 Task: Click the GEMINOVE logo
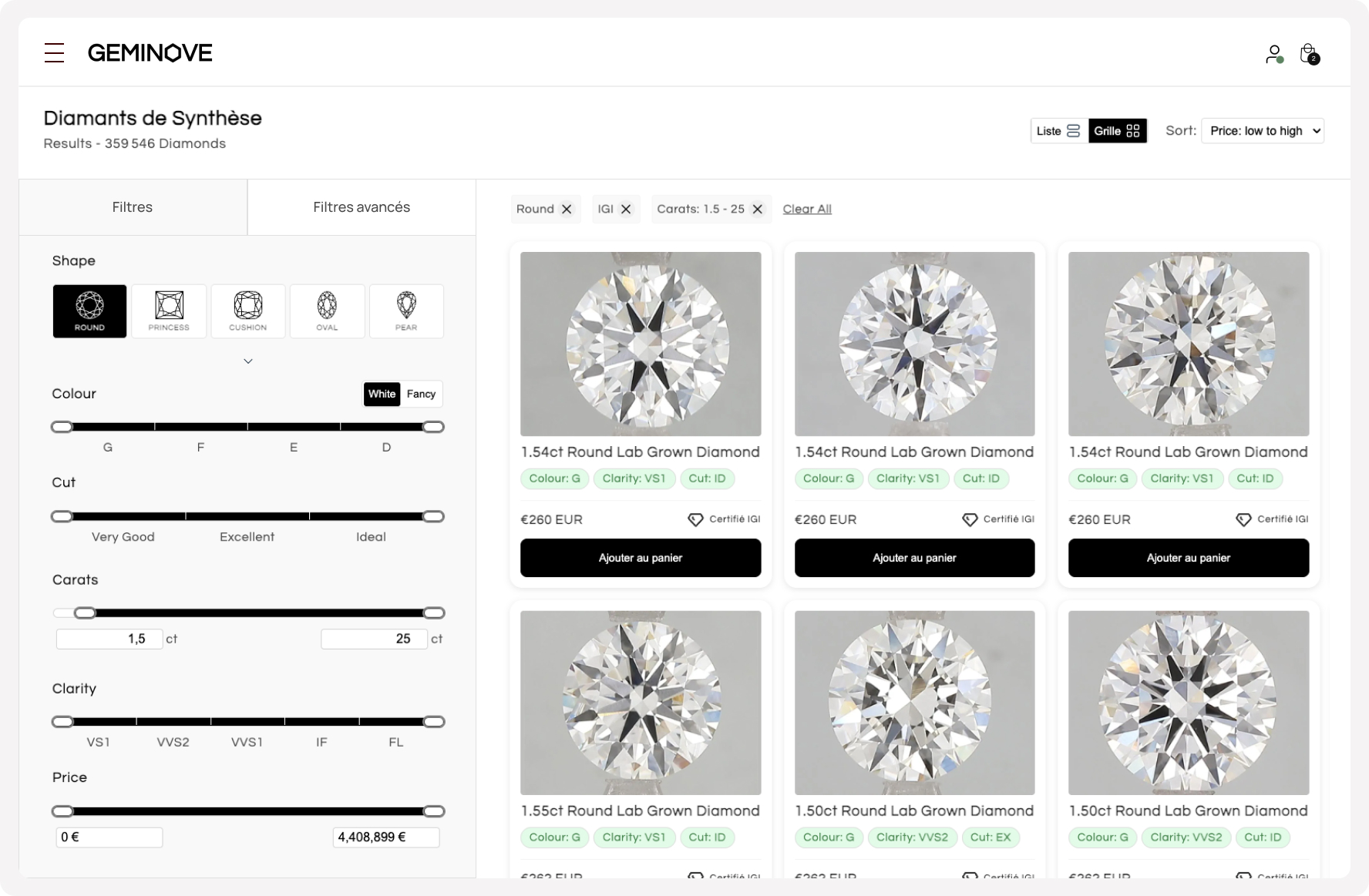coord(150,52)
